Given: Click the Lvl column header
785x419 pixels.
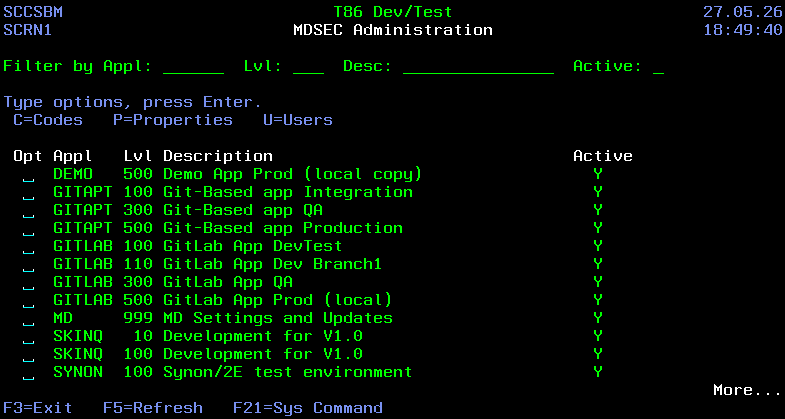Looking at the screenshot, I should coord(138,156).
